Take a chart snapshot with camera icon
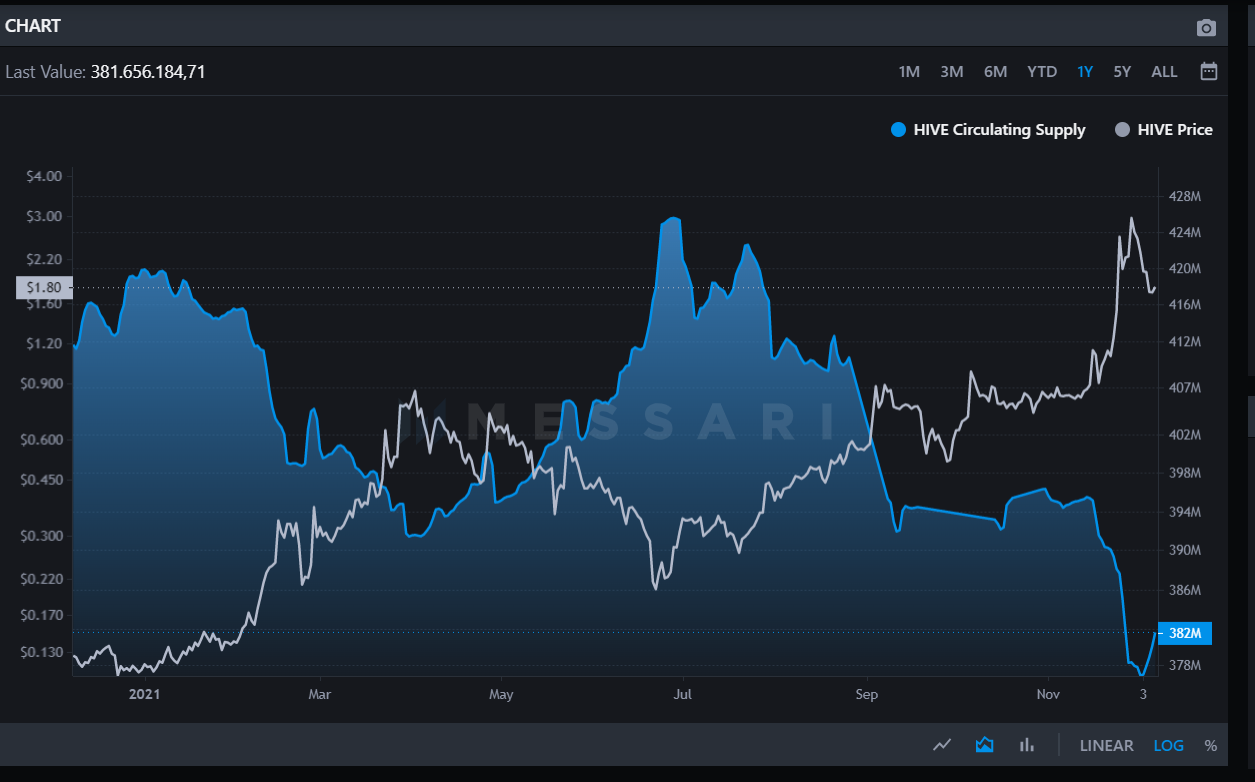Image resolution: width=1255 pixels, height=782 pixels. click(x=1206, y=27)
